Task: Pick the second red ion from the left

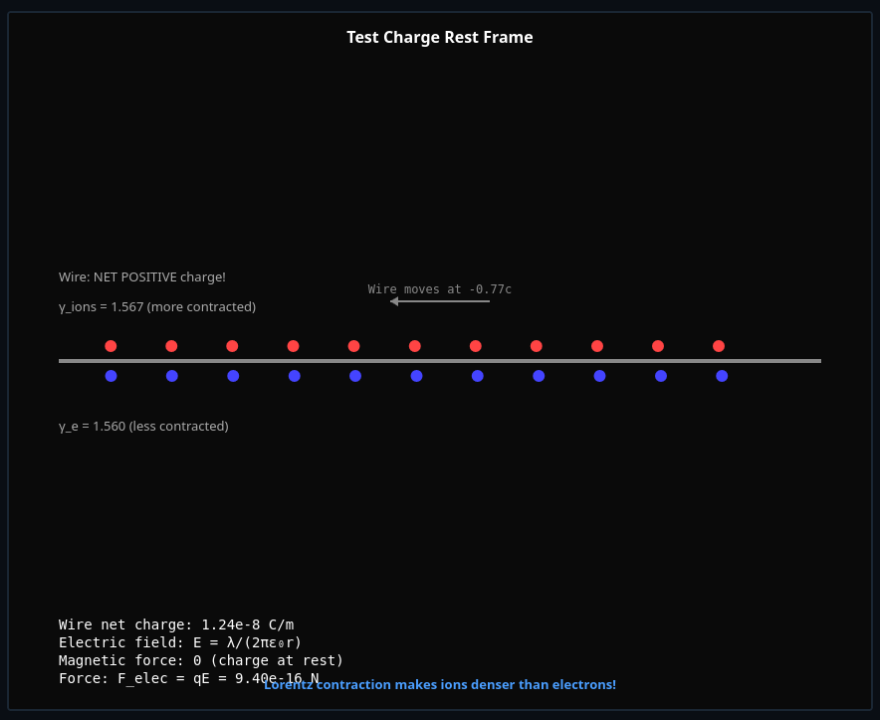Action: (172, 346)
